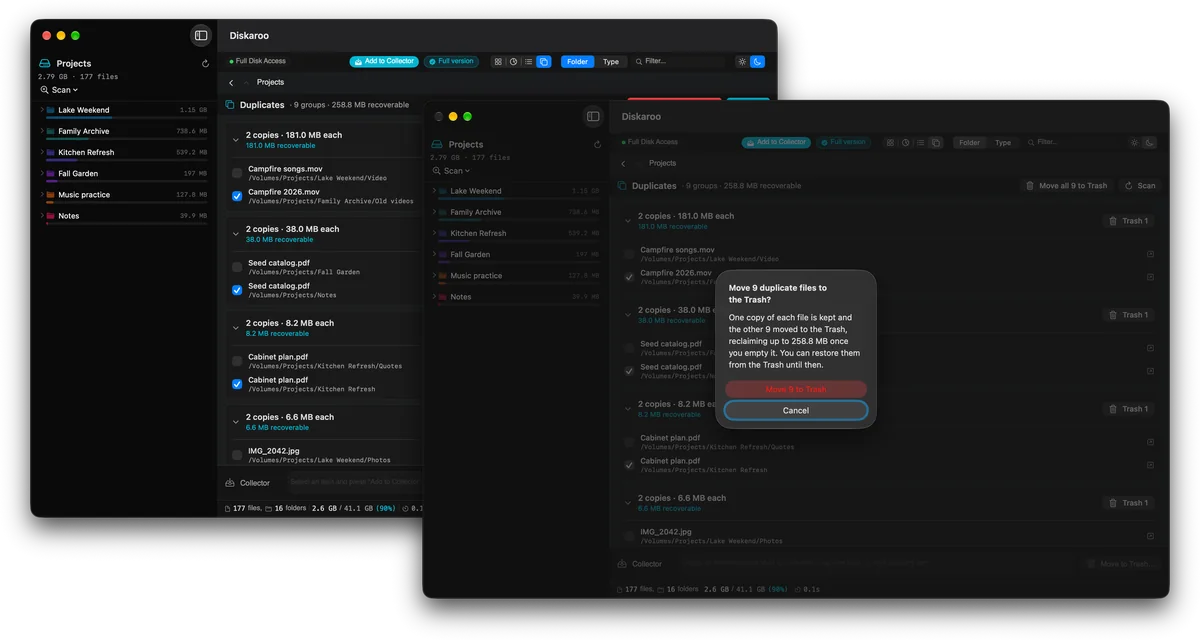Switch to grid view in the back window toolbar

pos(498,62)
